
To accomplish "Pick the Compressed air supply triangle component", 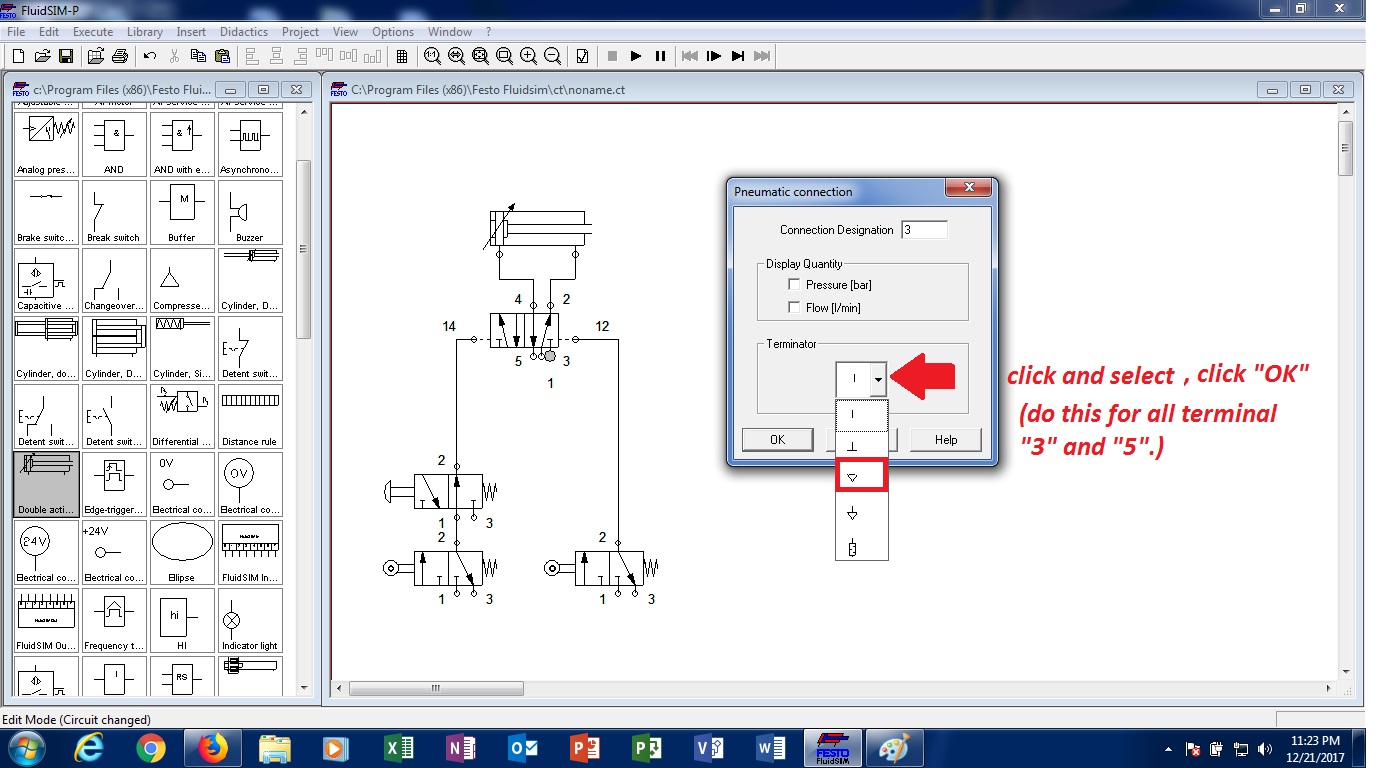I will pyautogui.click(x=182, y=280).
